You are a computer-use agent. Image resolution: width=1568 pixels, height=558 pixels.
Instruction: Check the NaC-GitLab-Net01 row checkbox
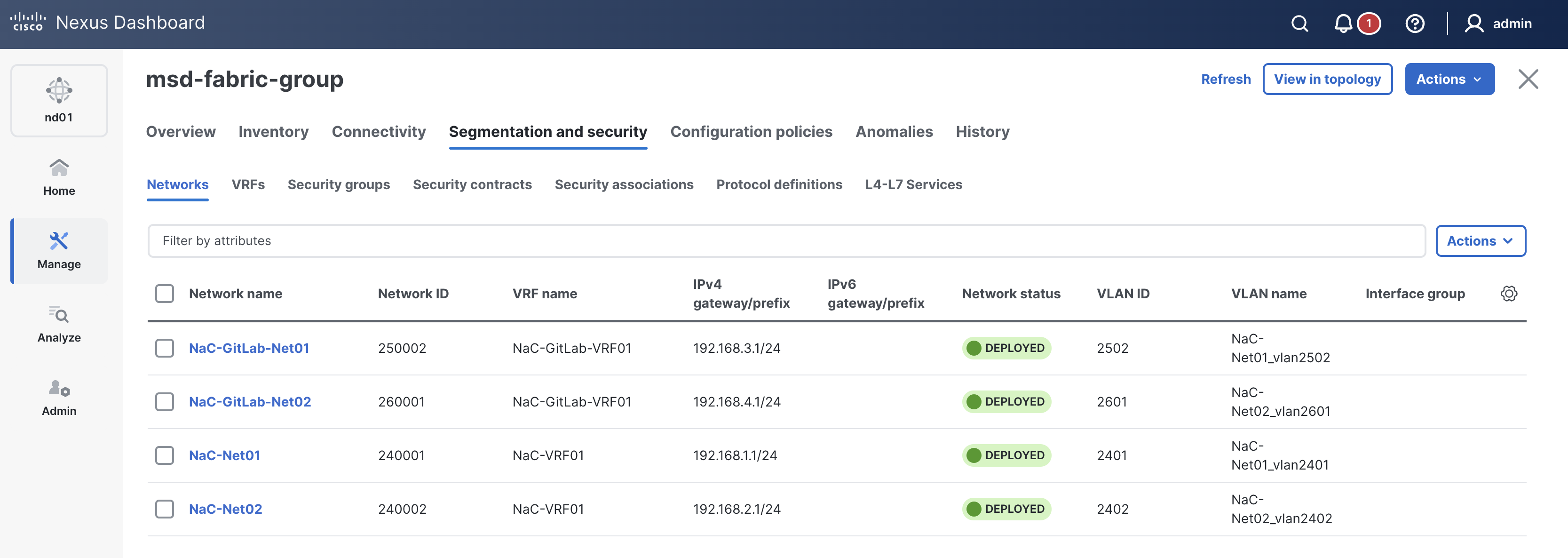164,348
